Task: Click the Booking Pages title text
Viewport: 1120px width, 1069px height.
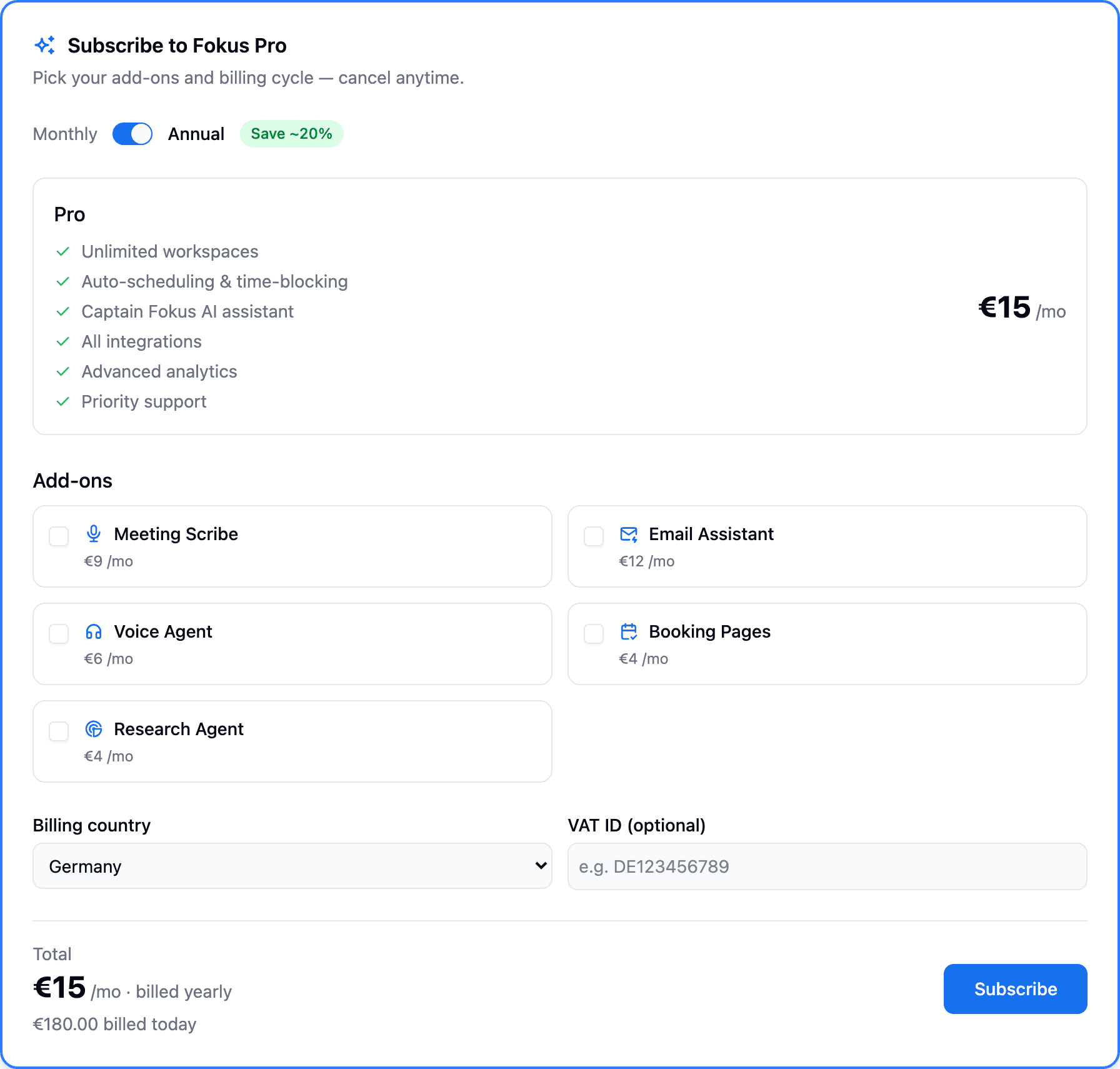Action: click(710, 631)
